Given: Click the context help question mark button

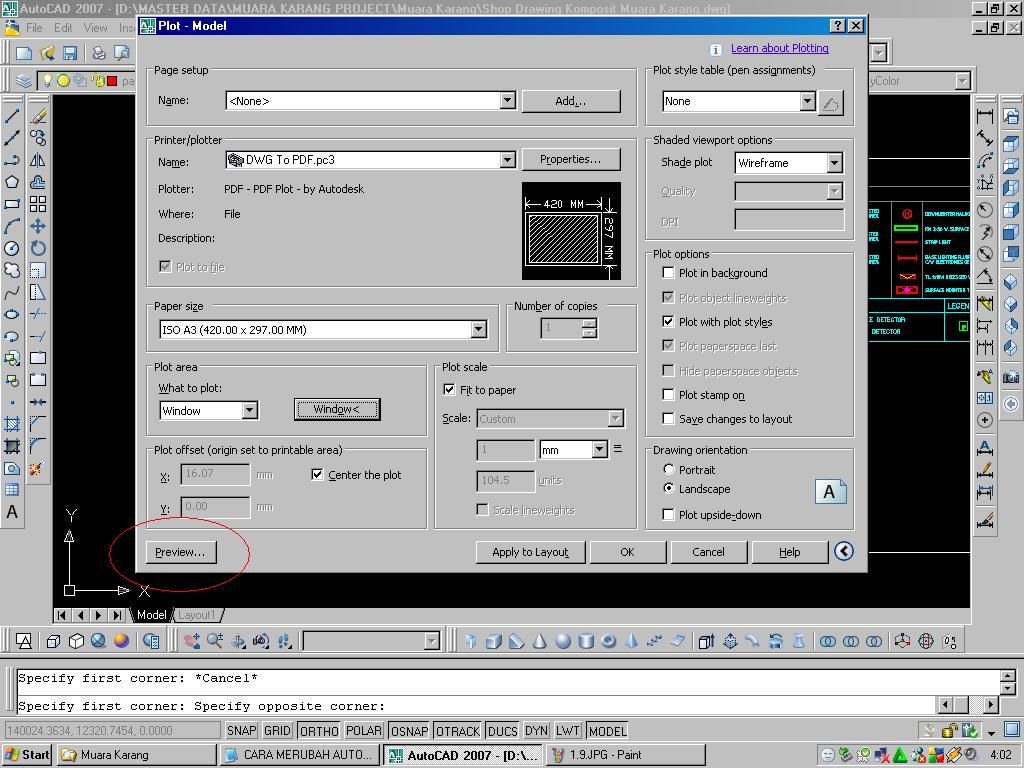Looking at the screenshot, I should 837,25.
